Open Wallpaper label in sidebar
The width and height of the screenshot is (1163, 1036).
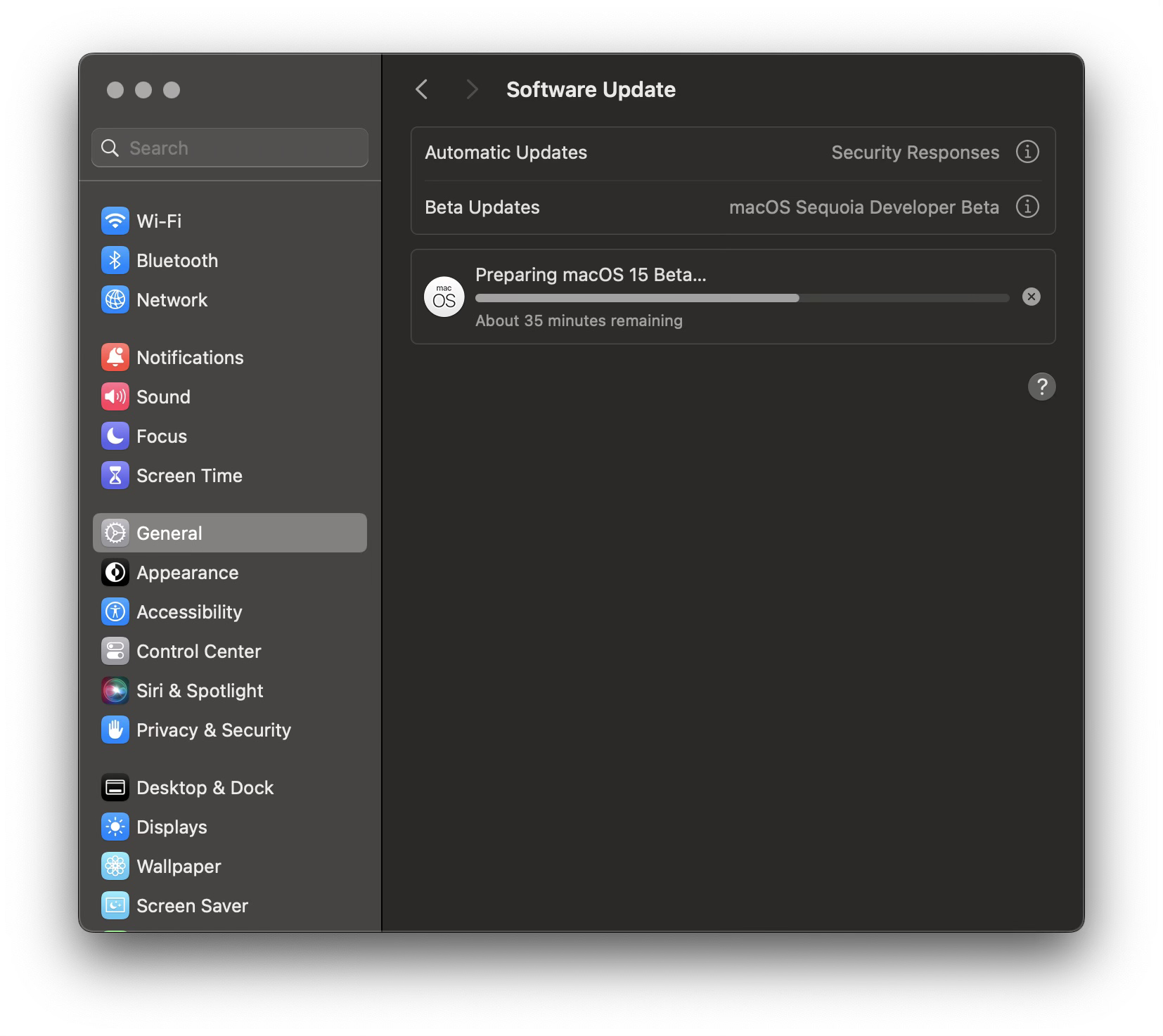click(x=179, y=867)
